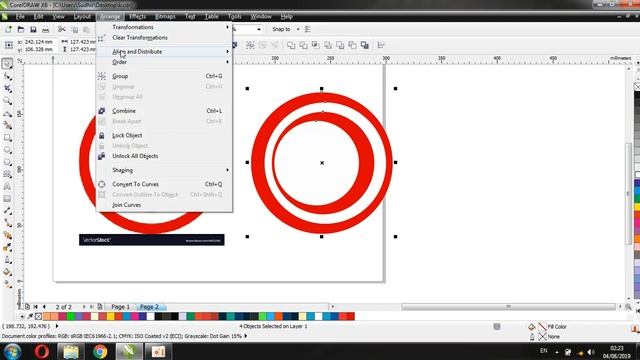Screen dimensions: 640x360
Task: Click the Cut scissors icon
Action: 62,29
